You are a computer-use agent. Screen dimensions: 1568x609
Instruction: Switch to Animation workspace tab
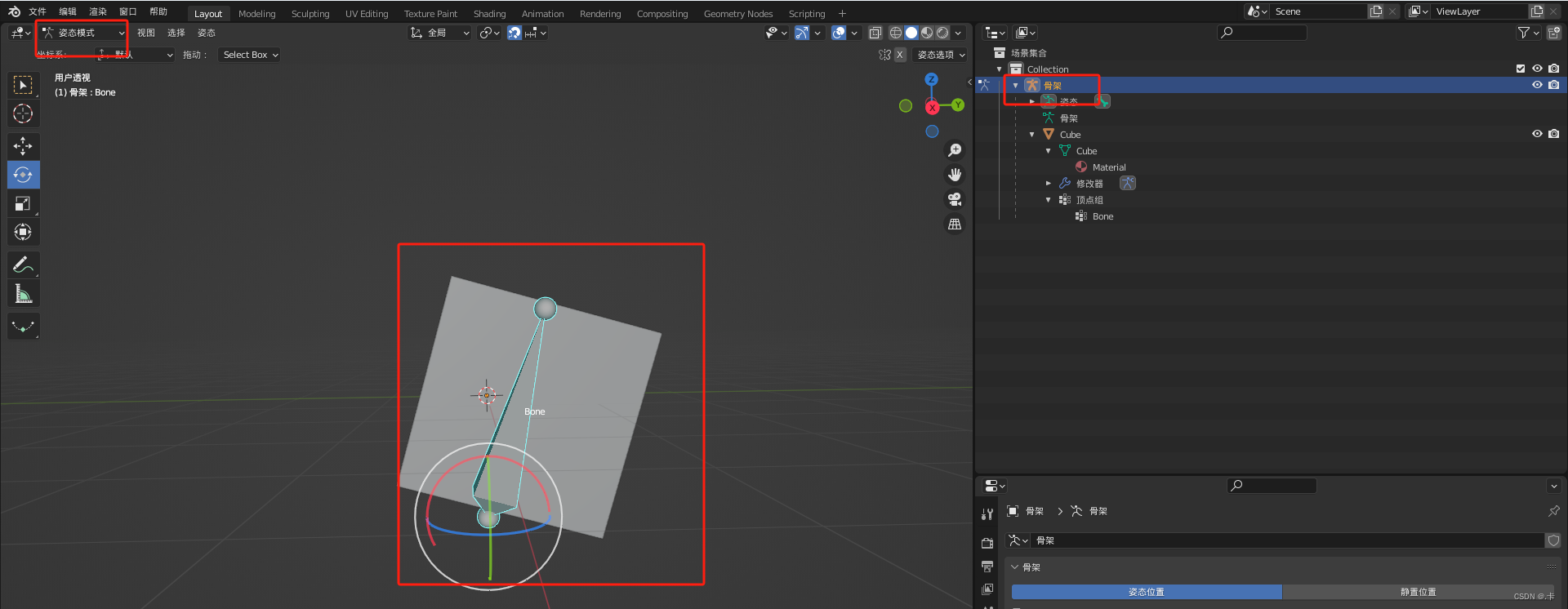click(x=542, y=14)
